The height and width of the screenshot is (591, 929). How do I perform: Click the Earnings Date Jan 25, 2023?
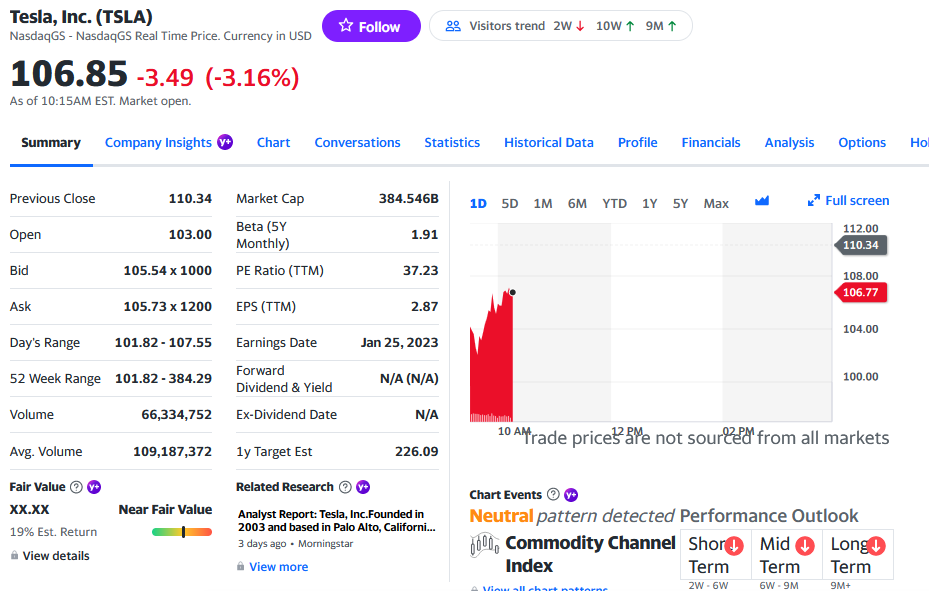399,342
